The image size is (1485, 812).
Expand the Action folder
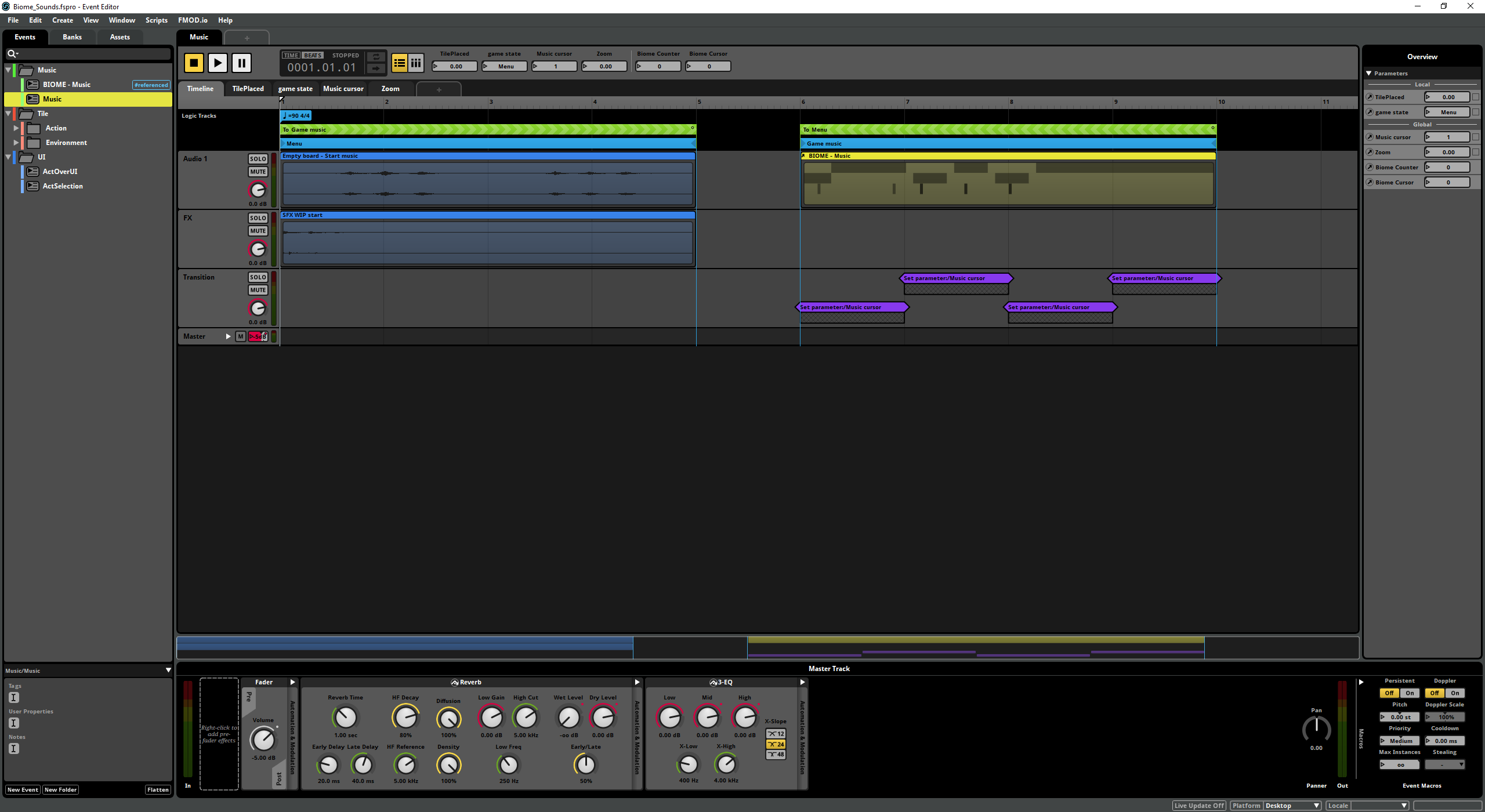16,128
